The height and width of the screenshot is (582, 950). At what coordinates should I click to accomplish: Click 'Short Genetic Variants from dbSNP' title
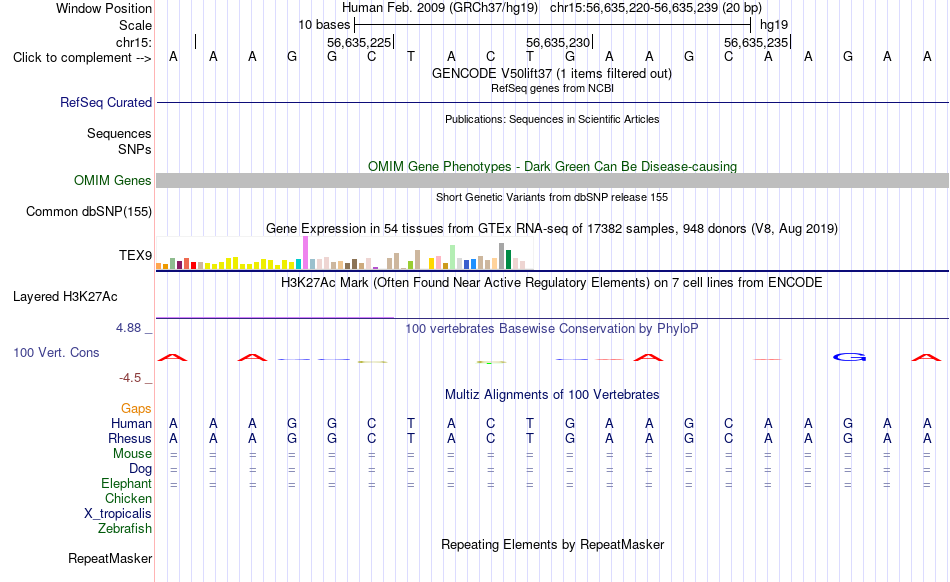tap(552, 197)
